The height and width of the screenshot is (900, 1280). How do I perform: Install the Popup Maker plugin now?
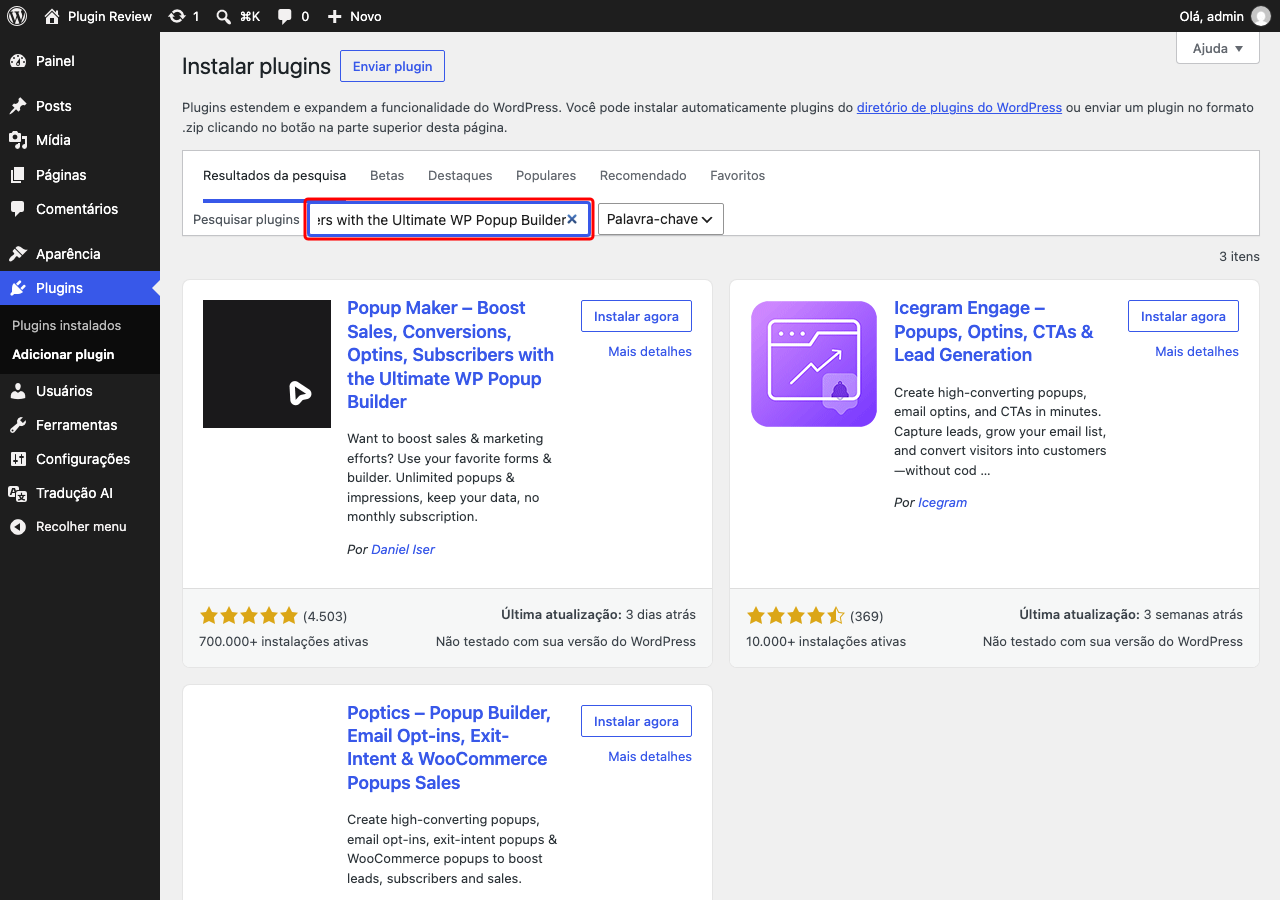(x=636, y=316)
